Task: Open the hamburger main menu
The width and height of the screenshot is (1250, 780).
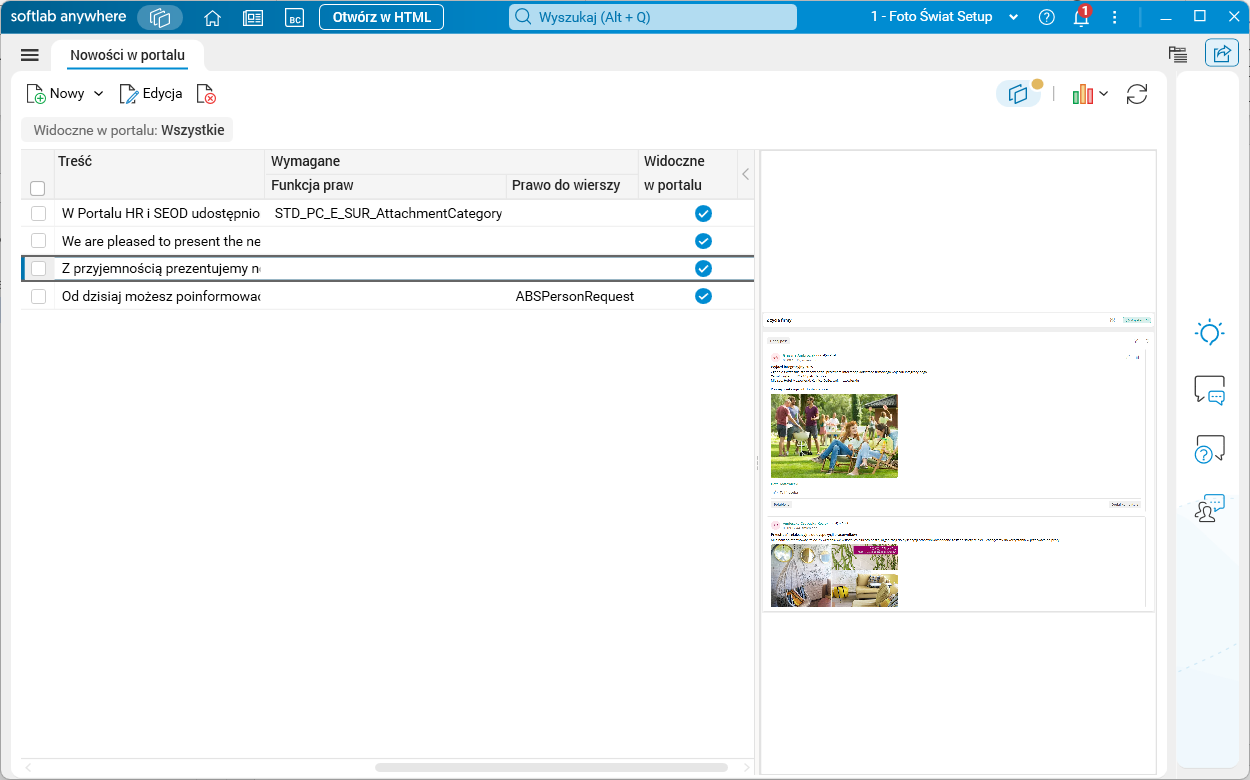Action: tap(30, 55)
